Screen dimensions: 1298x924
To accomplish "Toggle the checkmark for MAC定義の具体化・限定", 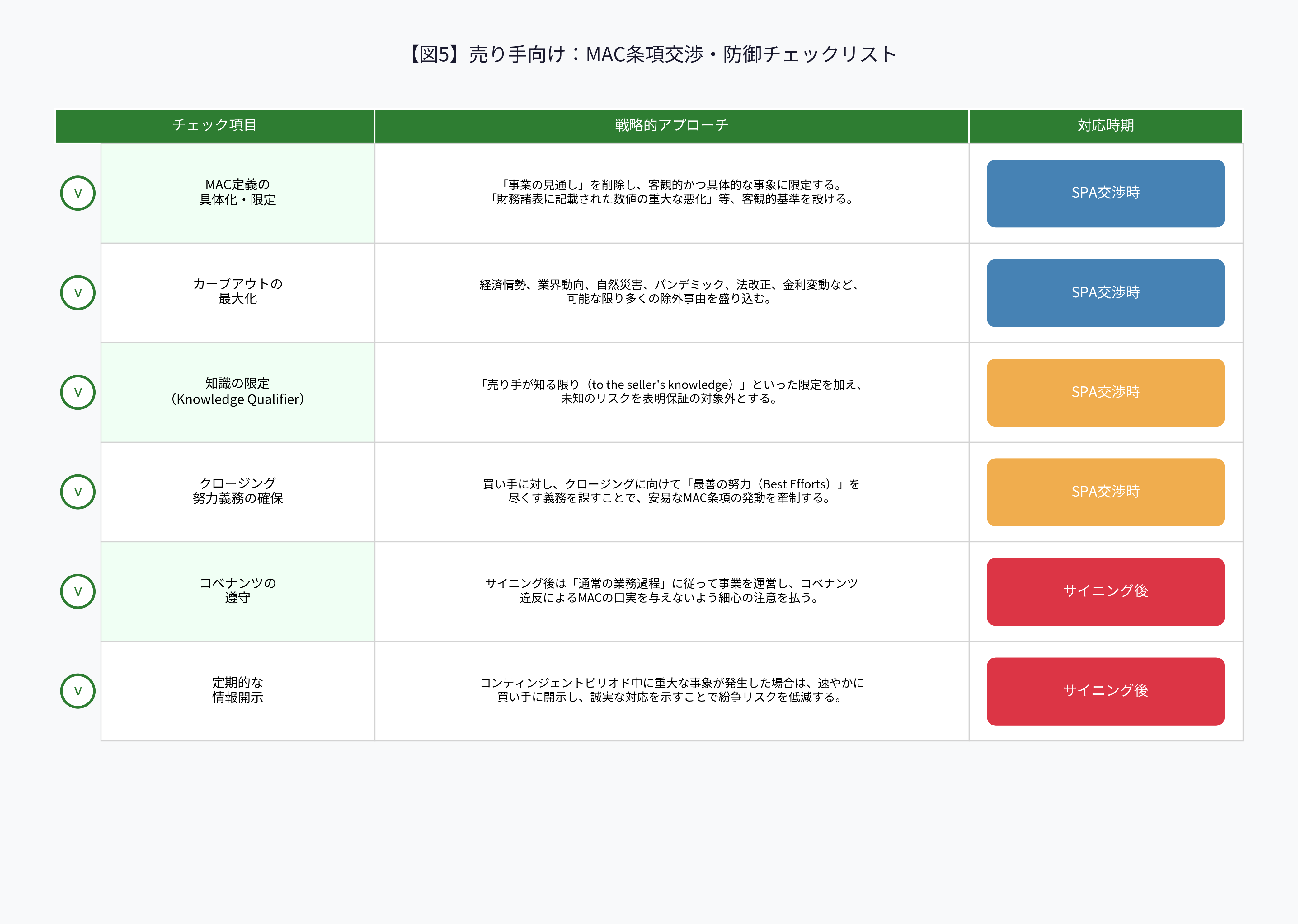I will (x=78, y=193).
